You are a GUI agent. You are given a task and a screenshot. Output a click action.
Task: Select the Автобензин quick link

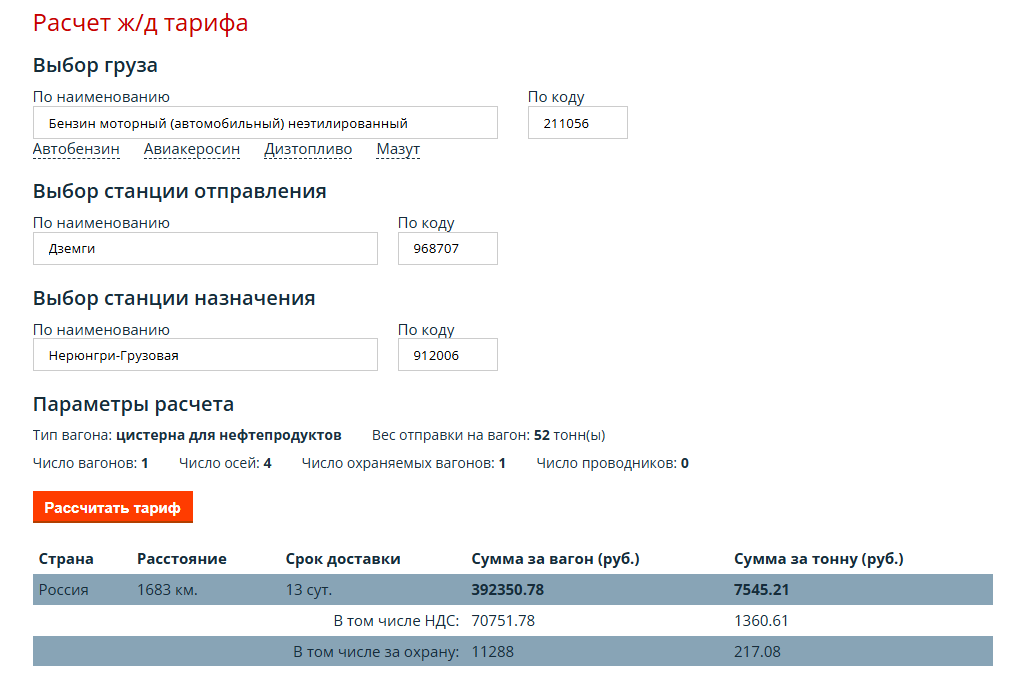point(76,150)
